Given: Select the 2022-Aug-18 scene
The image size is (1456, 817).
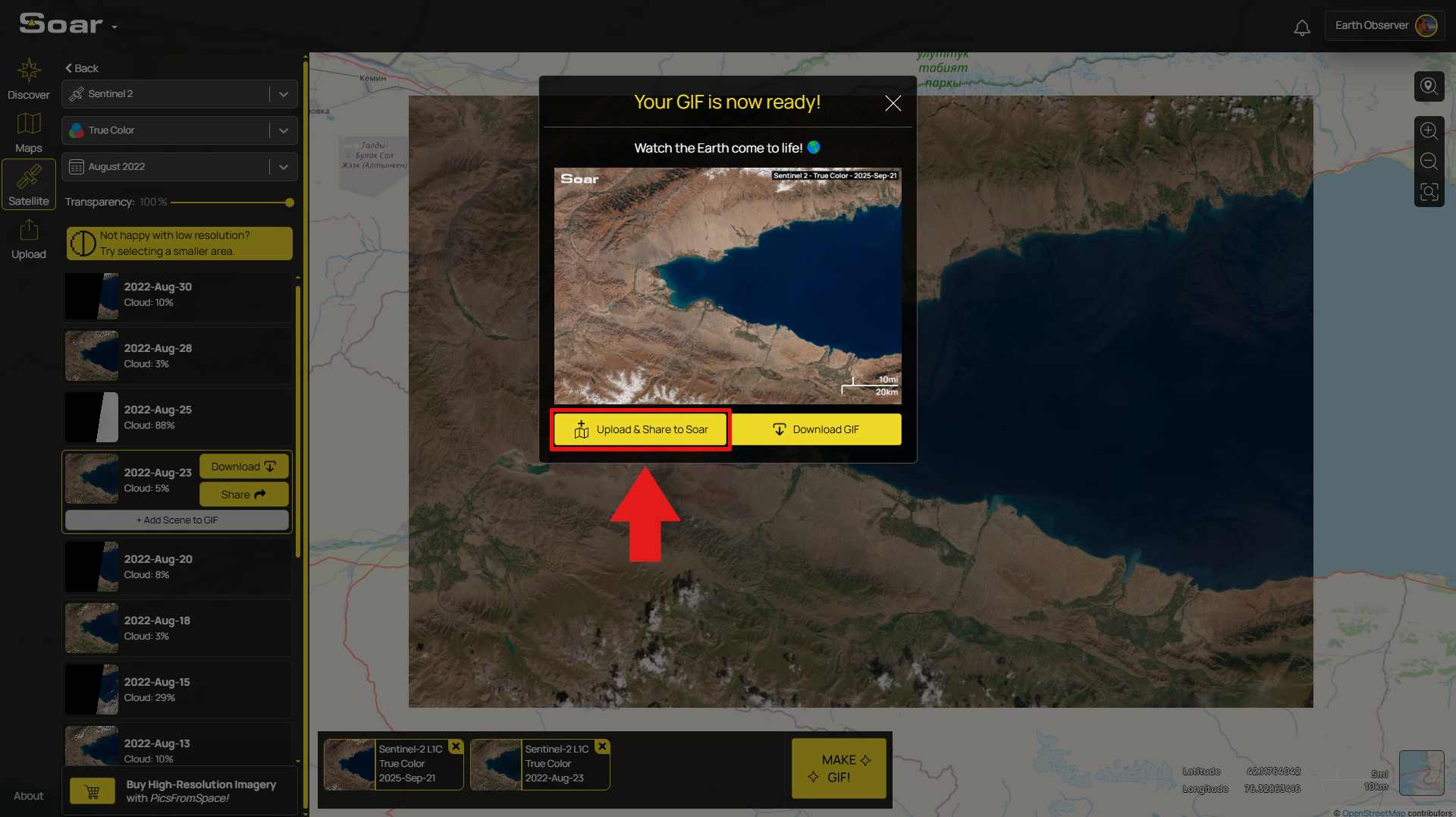Looking at the screenshot, I should click(x=177, y=628).
